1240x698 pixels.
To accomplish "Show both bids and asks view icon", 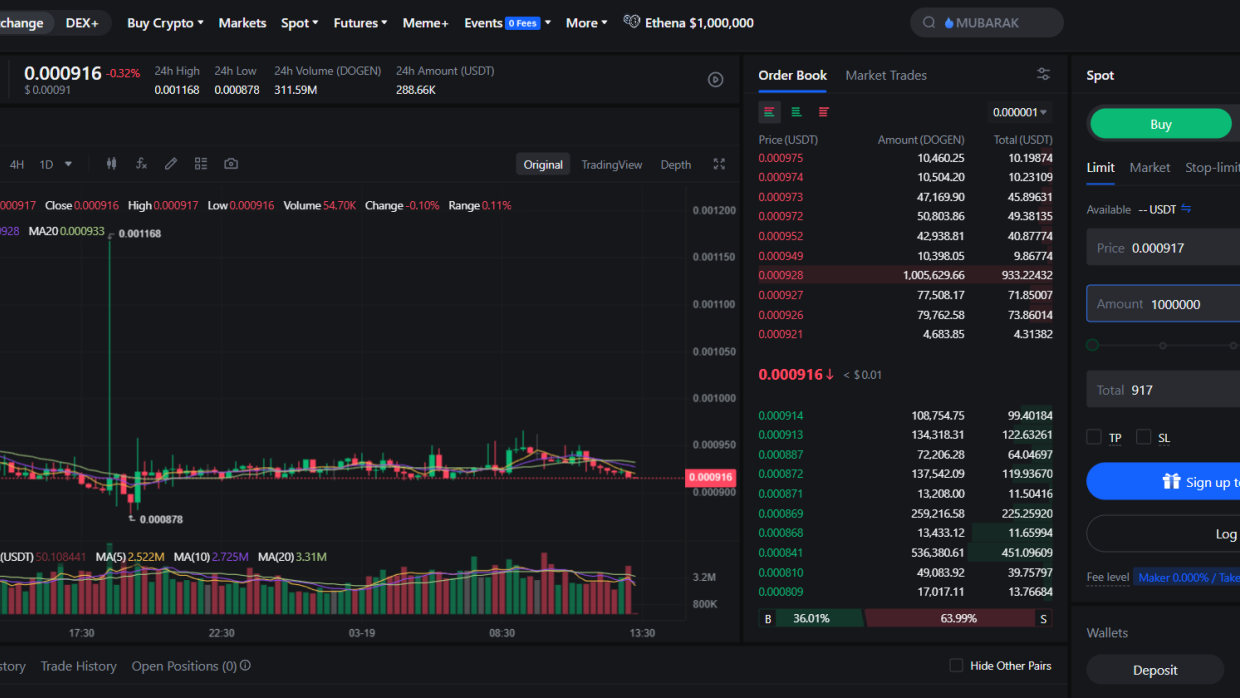I will [769, 112].
